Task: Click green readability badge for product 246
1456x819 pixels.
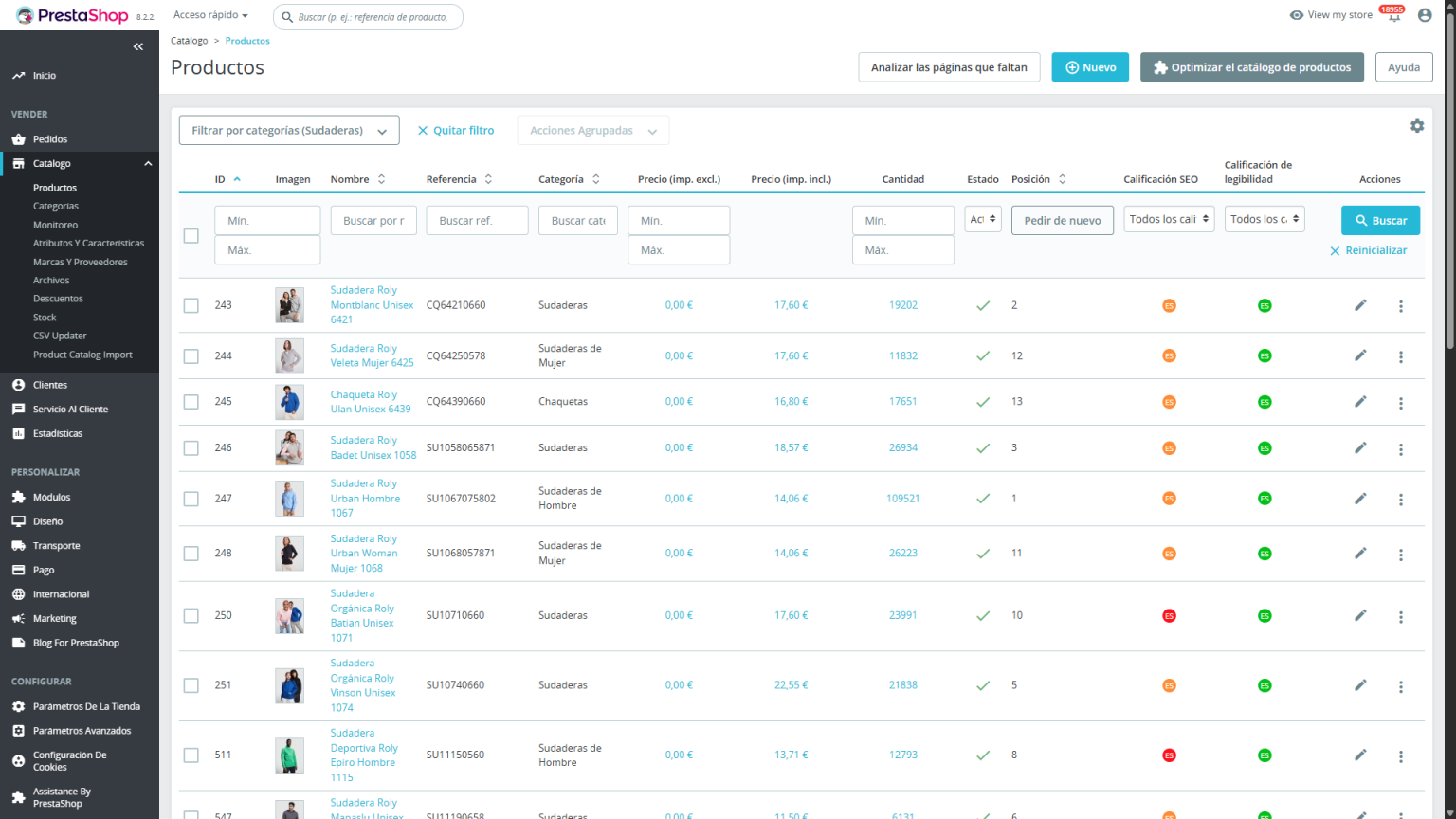Action: pyautogui.click(x=1264, y=448)
